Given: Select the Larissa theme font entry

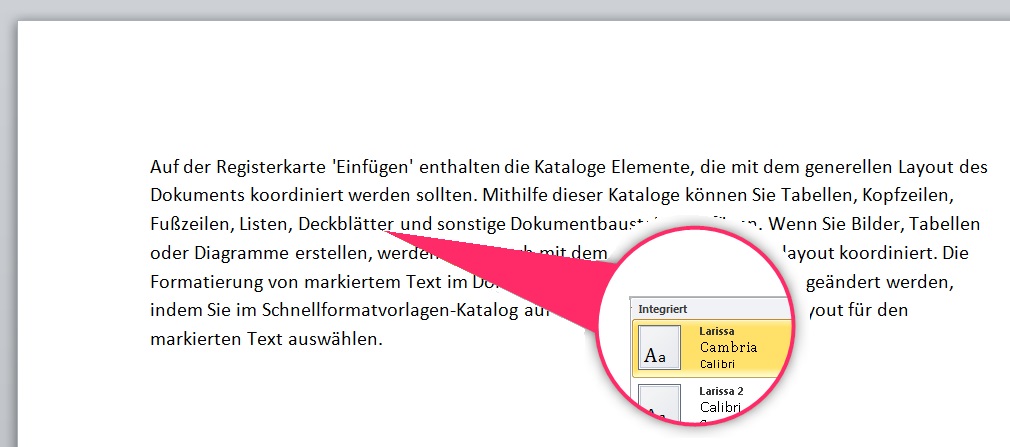Looking at the screenshot, I should (740, 346).
